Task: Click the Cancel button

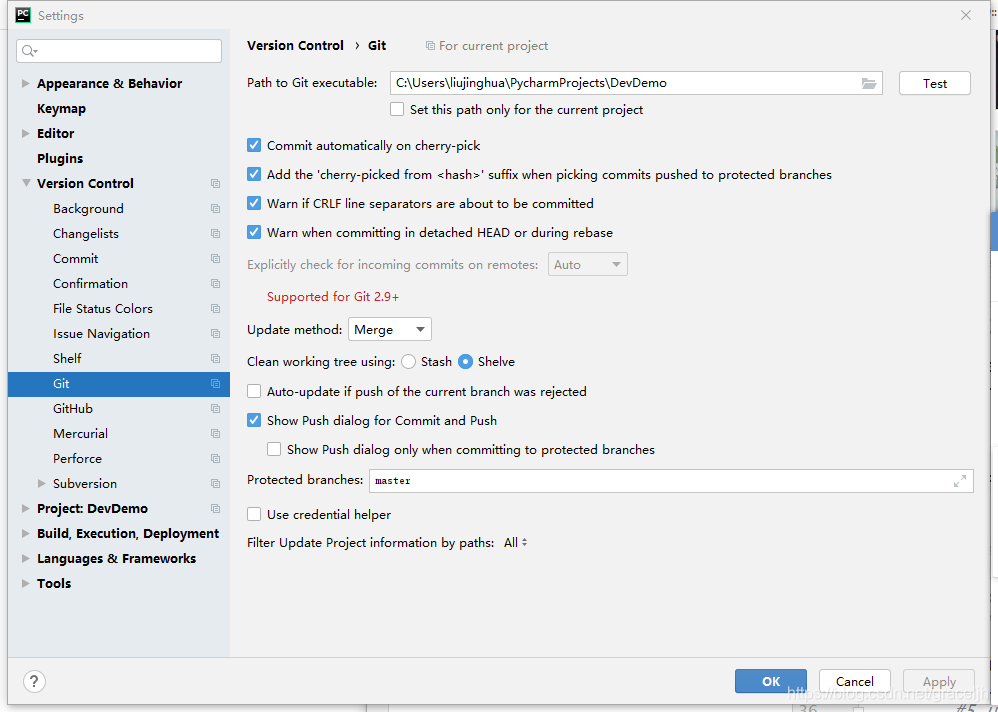Action: click(854, 681)
